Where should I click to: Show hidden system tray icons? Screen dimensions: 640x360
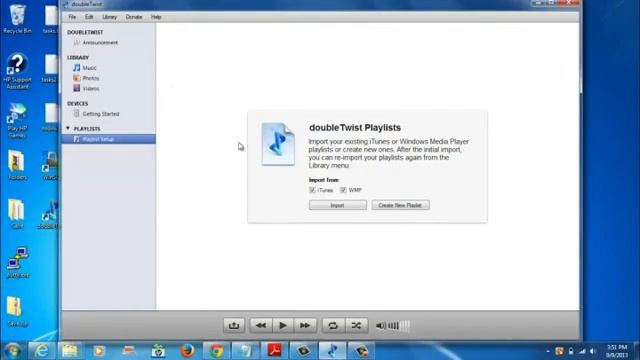click(548, 351)
